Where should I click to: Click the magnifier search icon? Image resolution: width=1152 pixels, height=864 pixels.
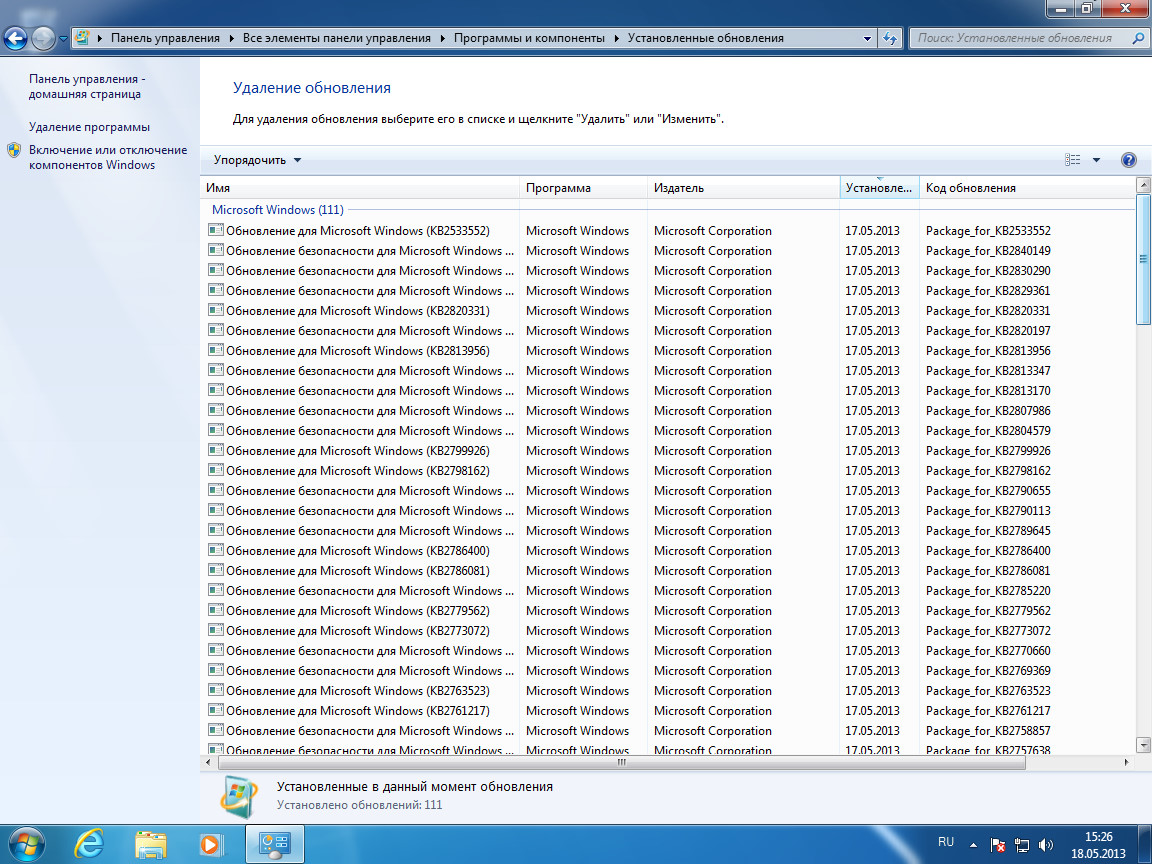[x=1138, y=38]
